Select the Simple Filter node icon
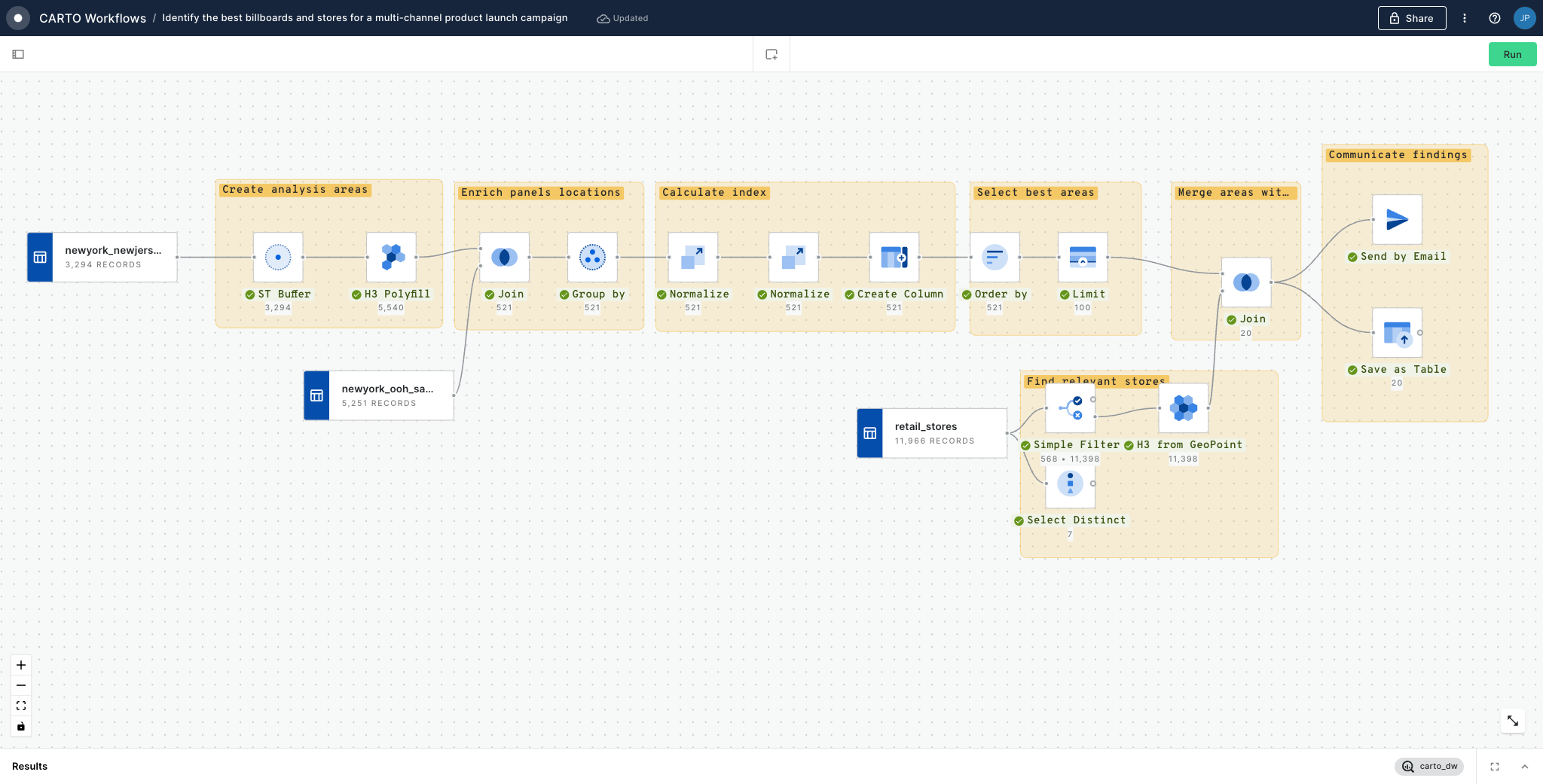Screen dimensions: 1543x784 pos(1070,408)
